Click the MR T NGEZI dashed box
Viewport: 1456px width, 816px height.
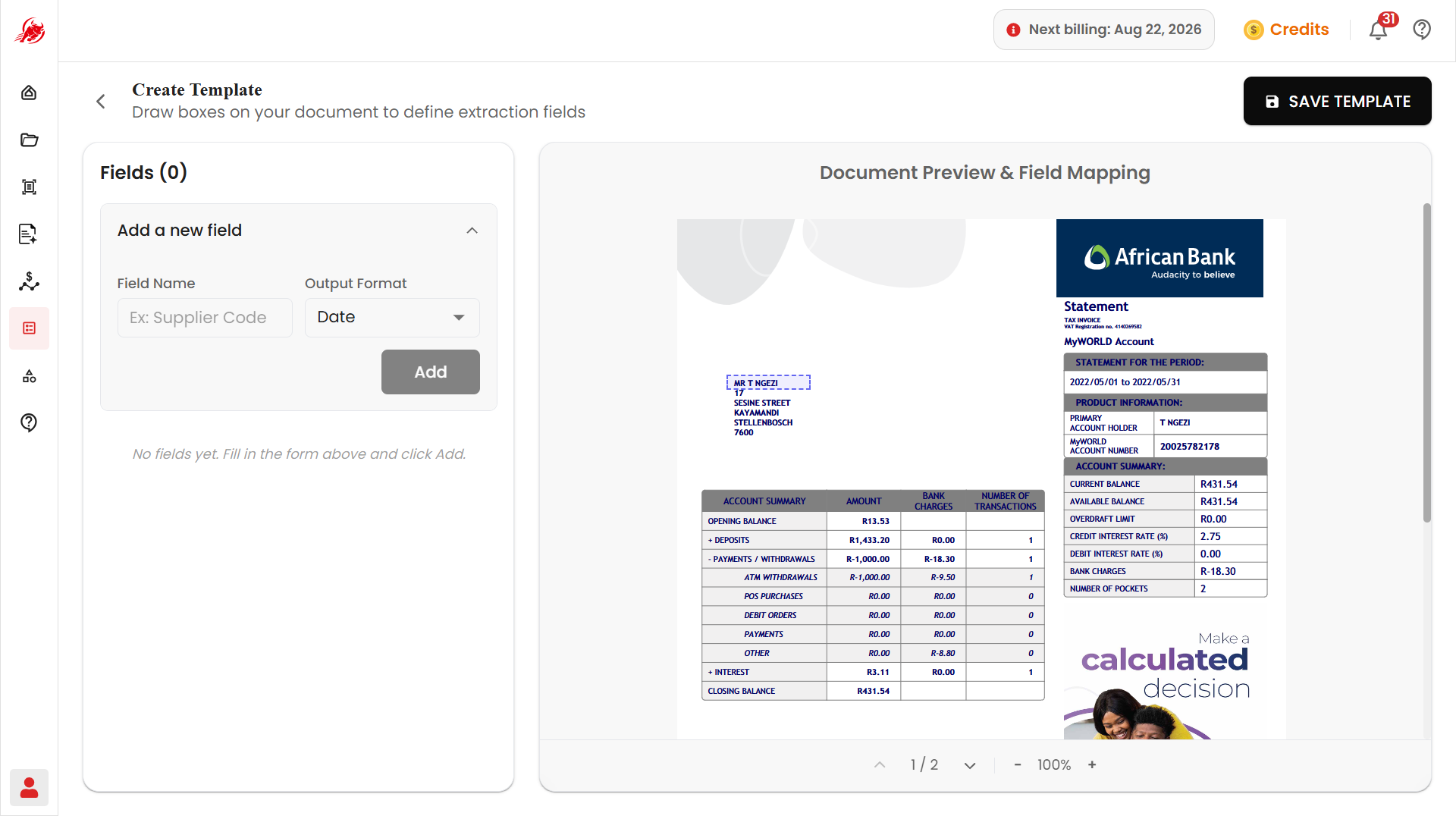tap(768, 382)
